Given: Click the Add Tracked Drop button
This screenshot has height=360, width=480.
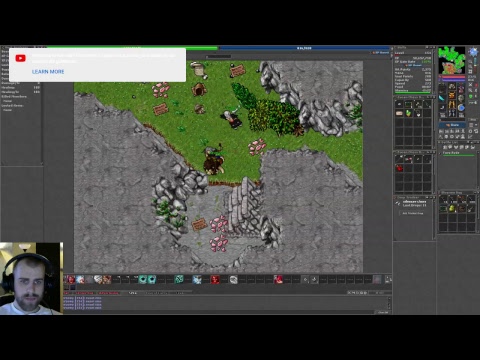Looking at the screenshot, I should click(x=413, y=213).
